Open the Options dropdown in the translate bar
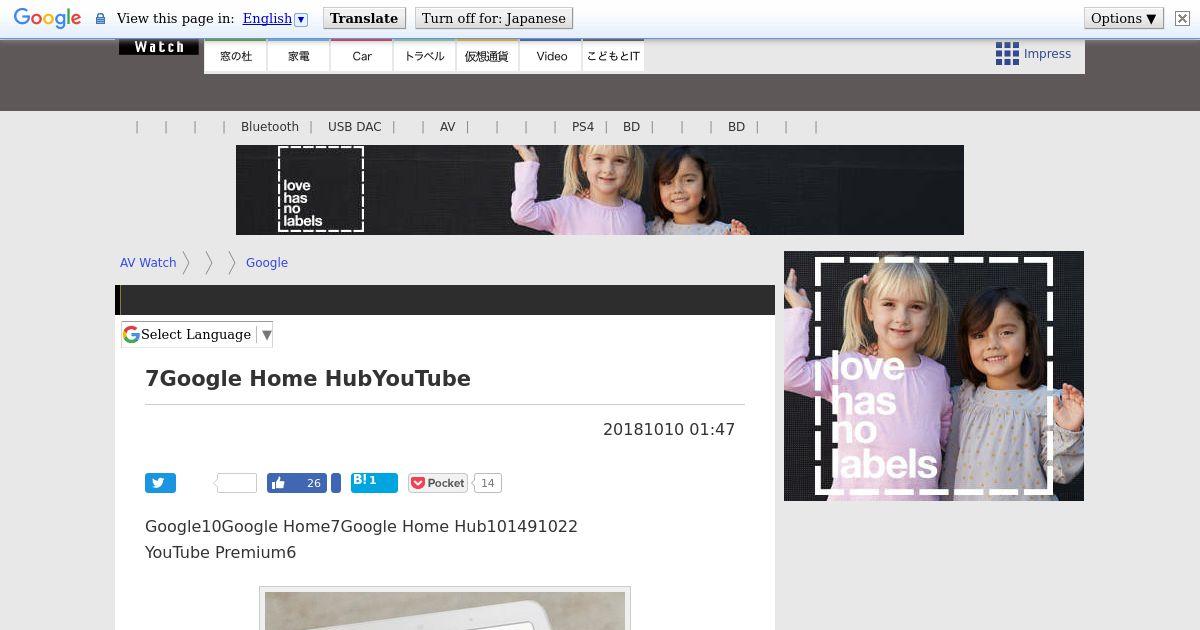Viewport: 1200px width, 630px height. pos(1124,18)
